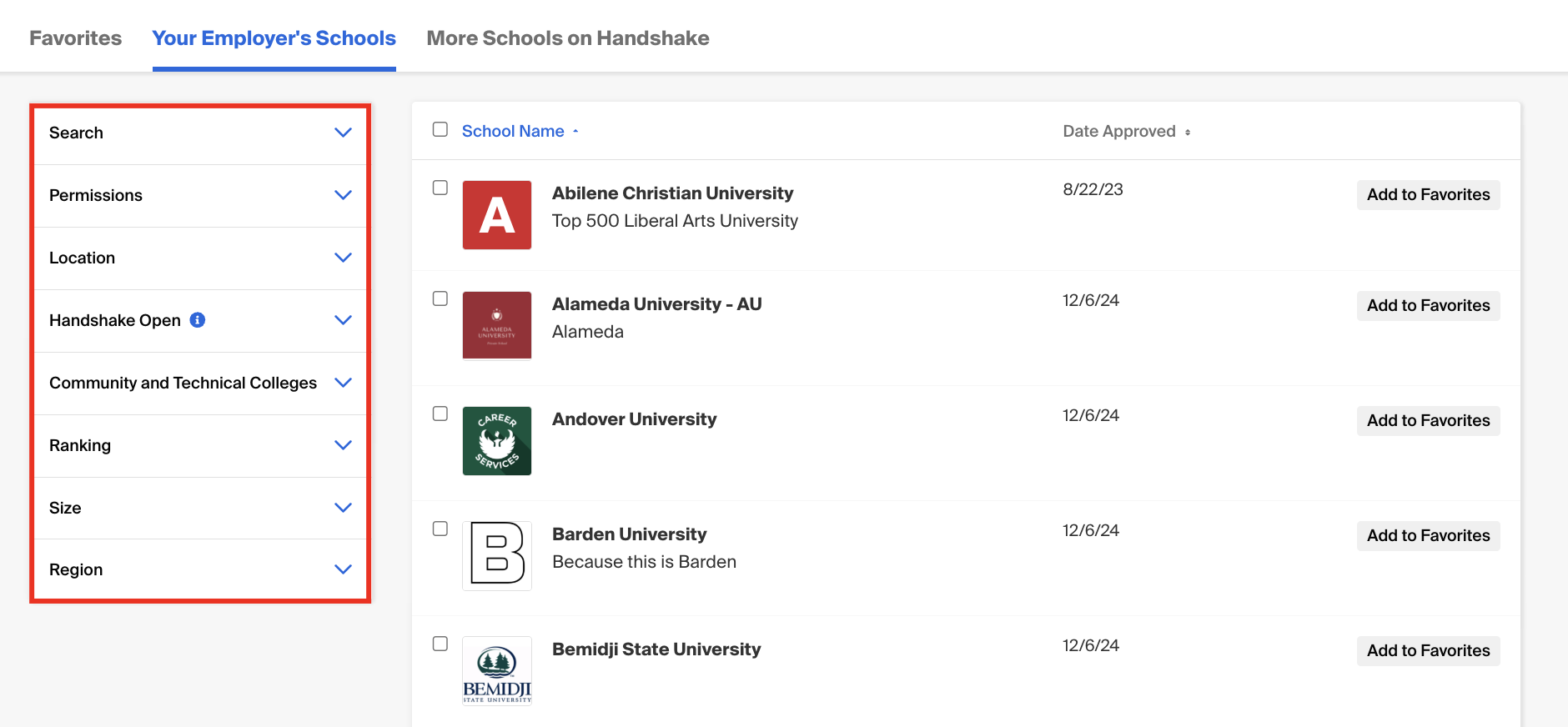The height and width of the screenshot is (727, 1568).
Task: Expand the Ranking filter chevron
Action: pyautogui.click(x=343, y=445)
